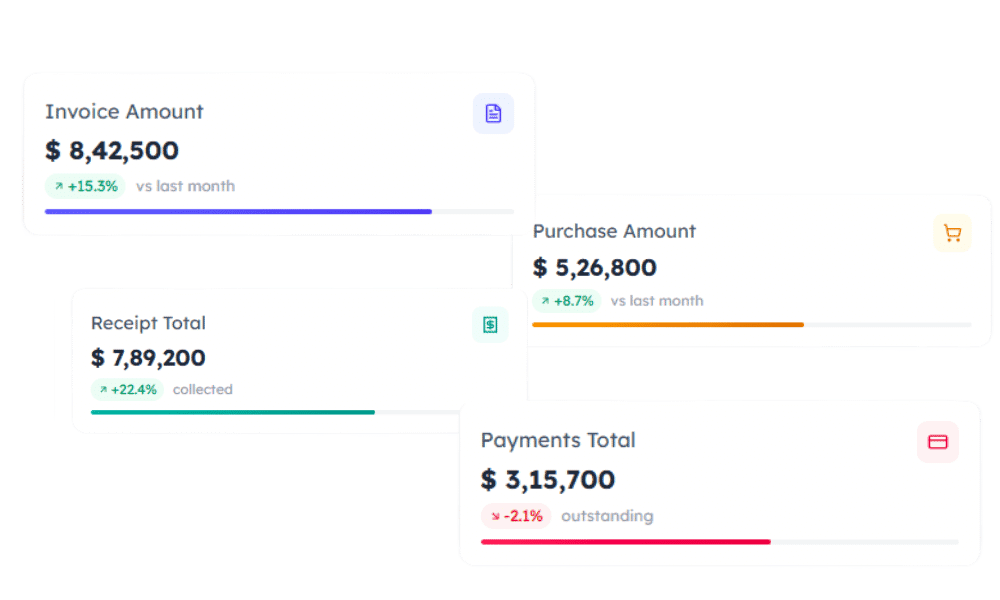The width and height of the screenshot is (1000, 600).
Task: Toggle the -2.1% badge on Payments Total card
Action: [516, 516]
